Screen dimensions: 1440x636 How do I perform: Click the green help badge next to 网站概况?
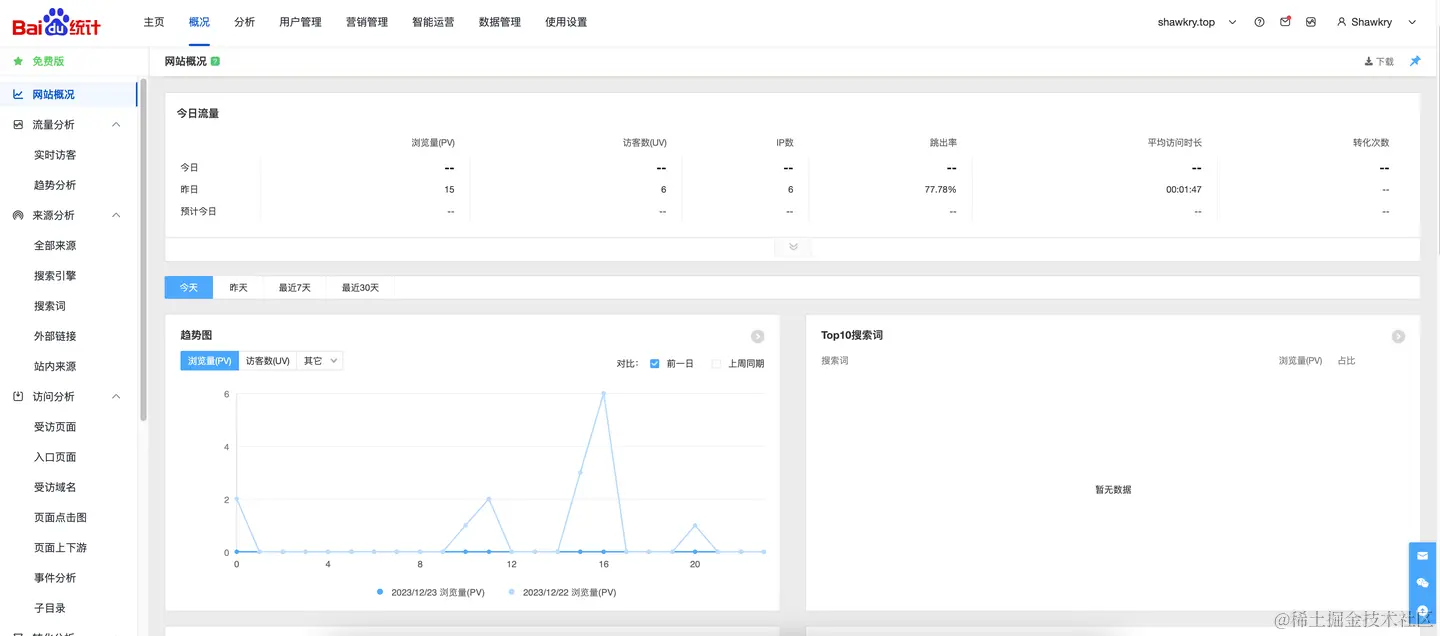click(215, 61)
